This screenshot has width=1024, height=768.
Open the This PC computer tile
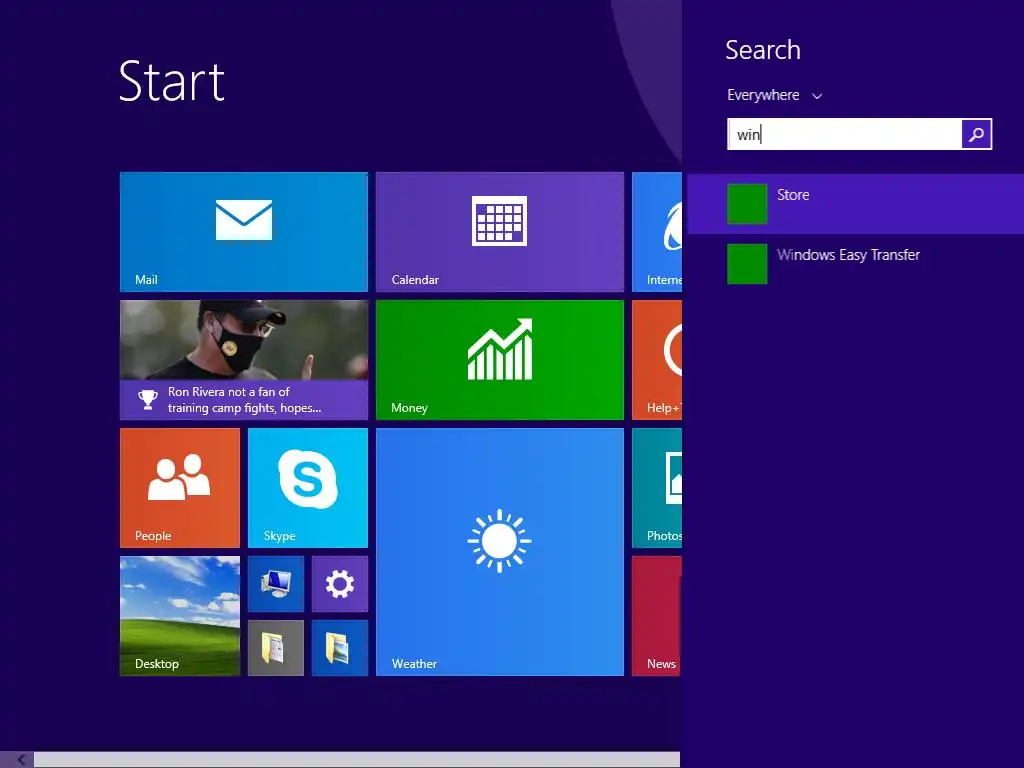[276, 584]
